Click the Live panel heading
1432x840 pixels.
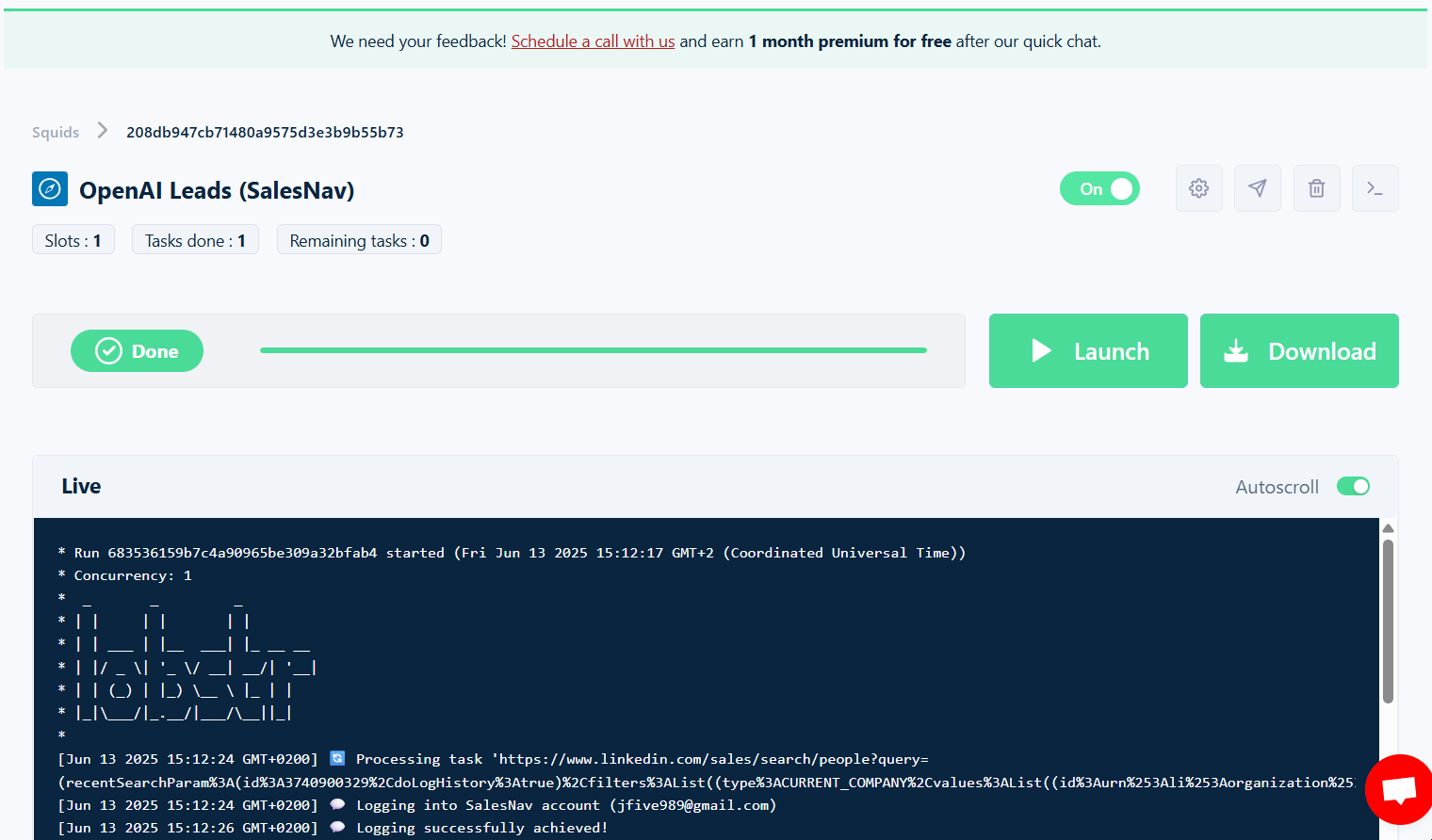[x=81, y=486]
